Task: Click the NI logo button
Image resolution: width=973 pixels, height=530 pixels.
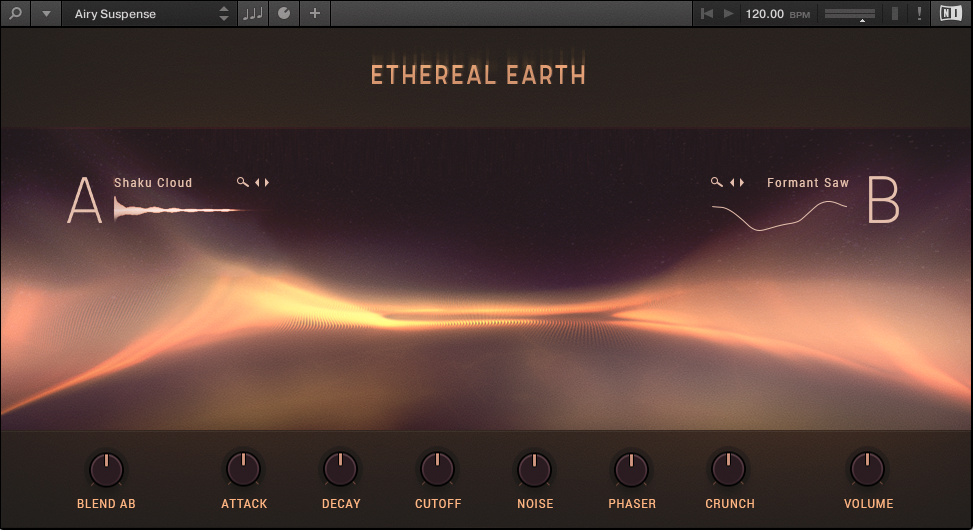Action: click(x=951, y=13)
